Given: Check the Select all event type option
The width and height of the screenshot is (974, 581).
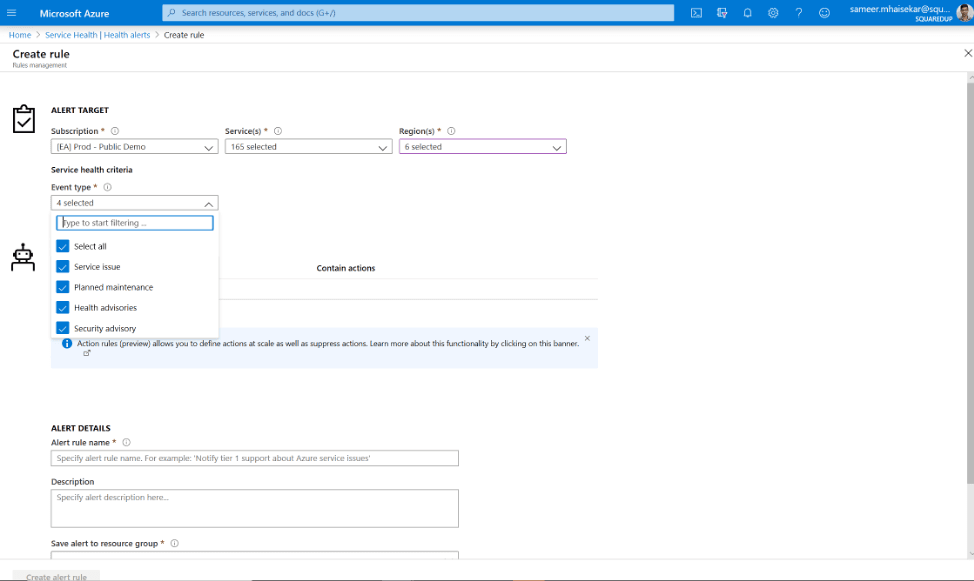Looking at the screenshot, I should [x=63, y=245].
